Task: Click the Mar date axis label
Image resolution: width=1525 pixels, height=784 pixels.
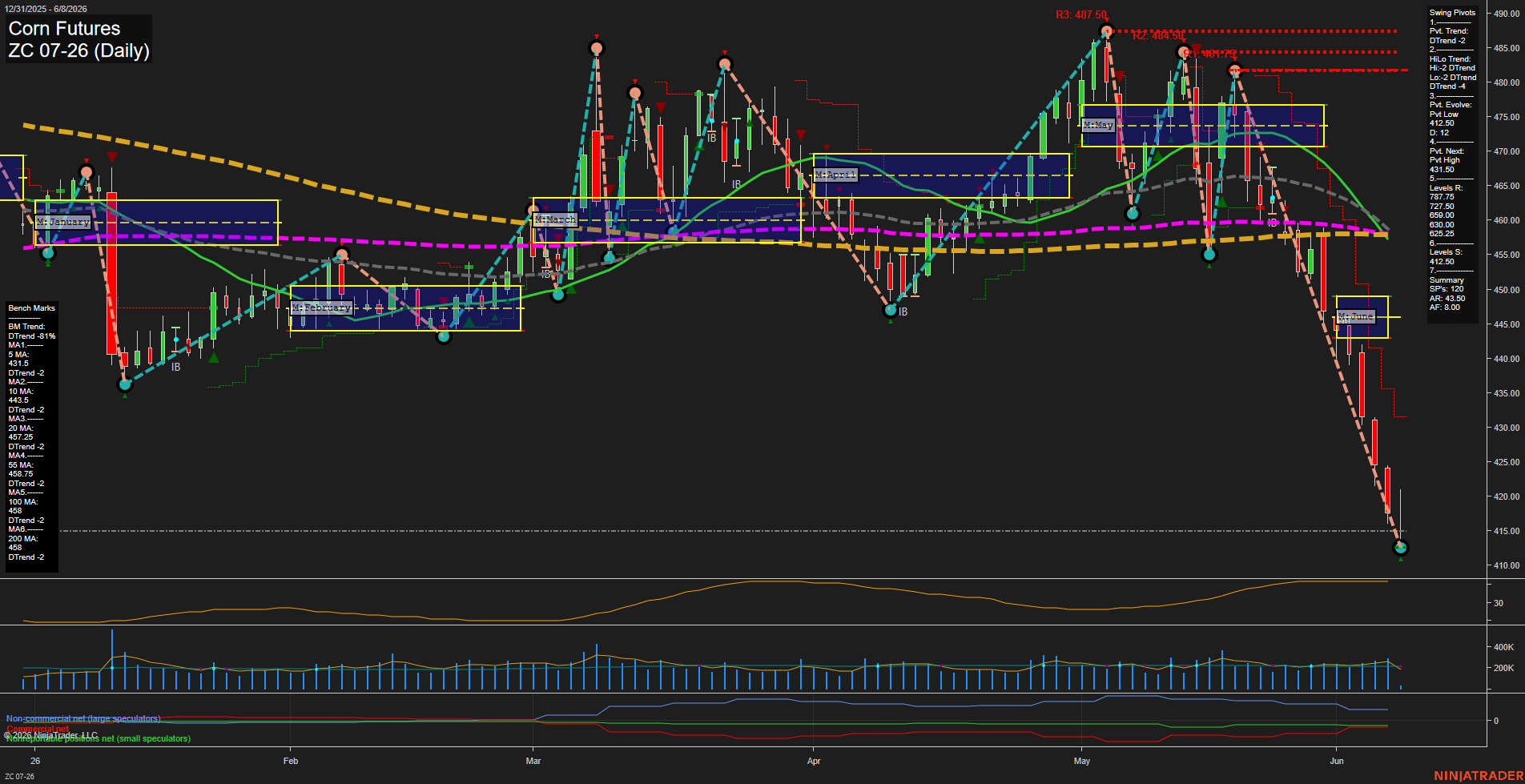Action: pyautogui.click(x=533, y=761)
